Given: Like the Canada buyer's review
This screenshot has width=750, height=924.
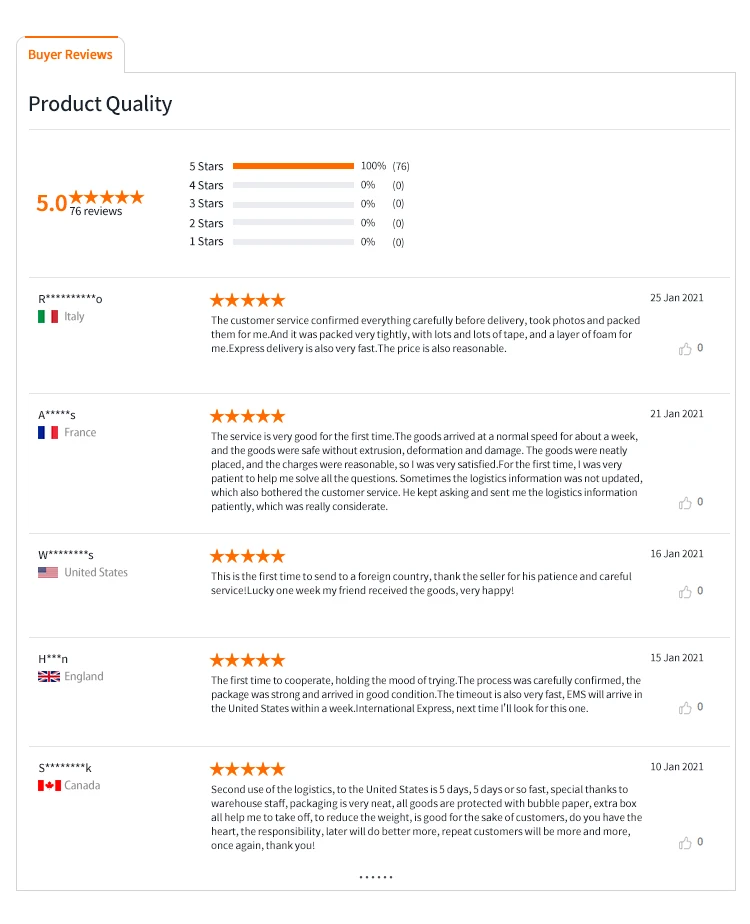Looking at the screenshot, I should point(685,843).
